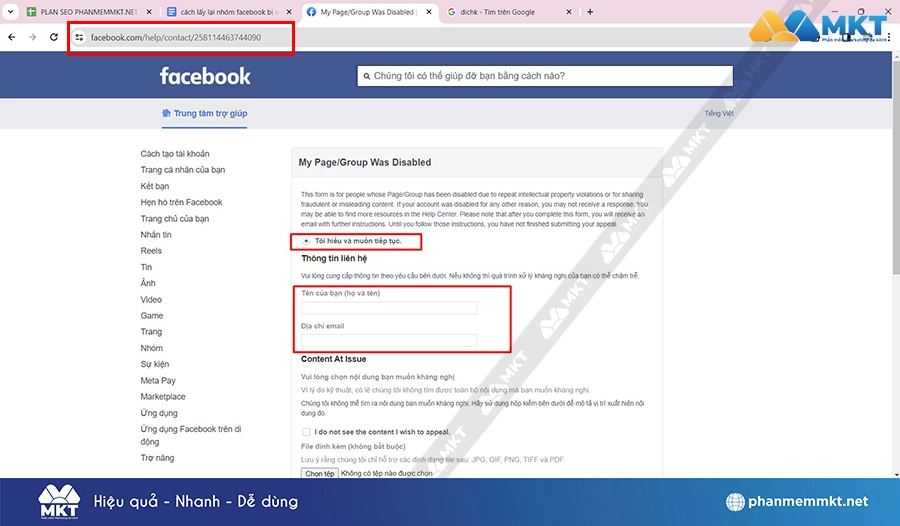Select My Page/Group Was Disabled tab

pyautogui.click(x=367, y=11)
